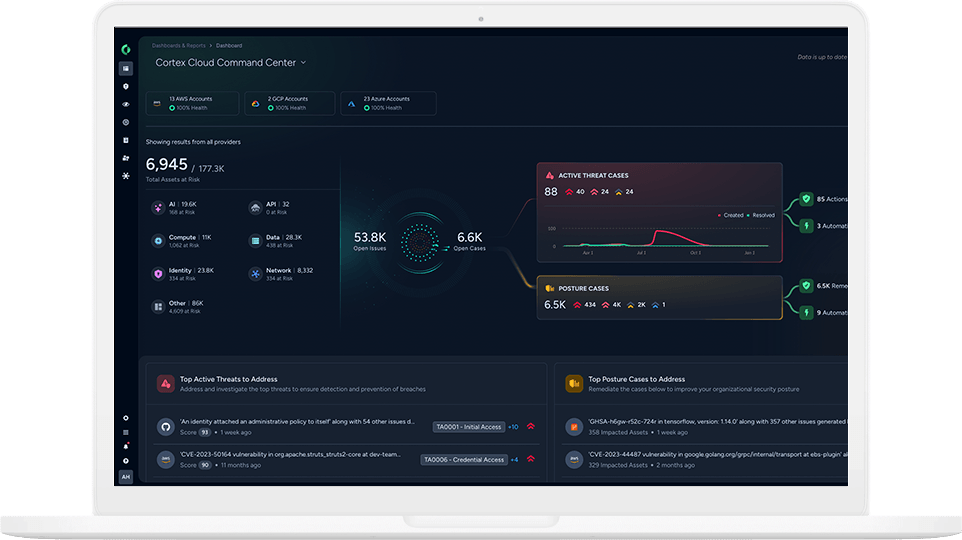The image size is (962, 540).
Task: Click the circular target icon in sidebar
Action: point(126,122)
